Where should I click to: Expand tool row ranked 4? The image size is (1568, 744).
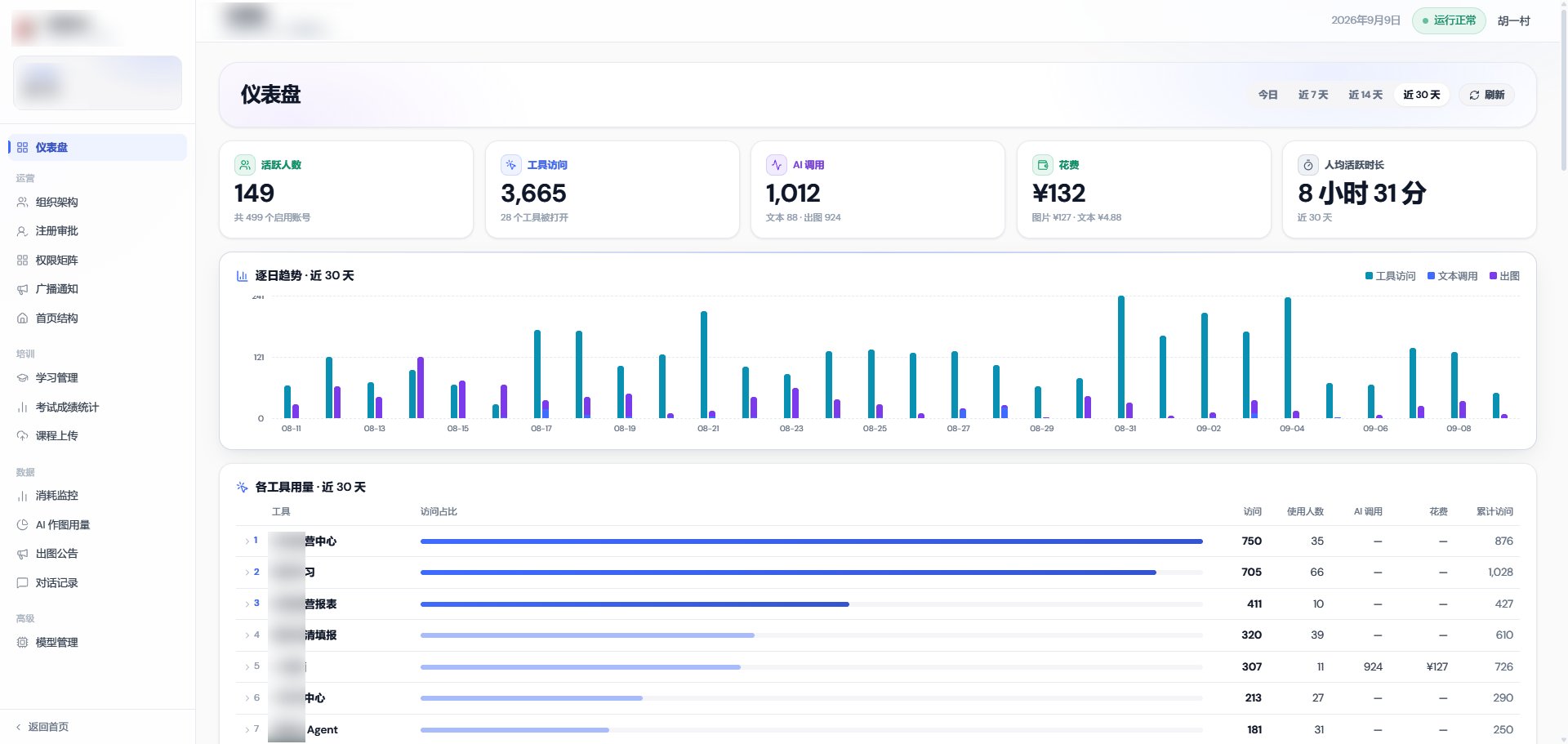pos(247,635)
